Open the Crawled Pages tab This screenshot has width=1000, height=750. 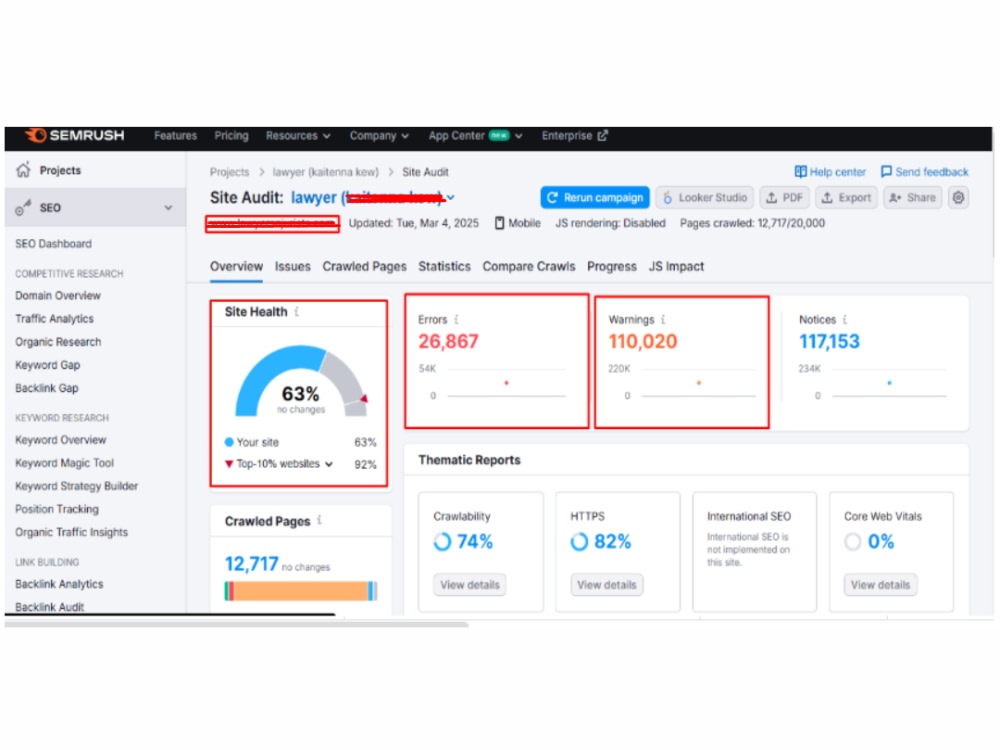tap(364, 267)
